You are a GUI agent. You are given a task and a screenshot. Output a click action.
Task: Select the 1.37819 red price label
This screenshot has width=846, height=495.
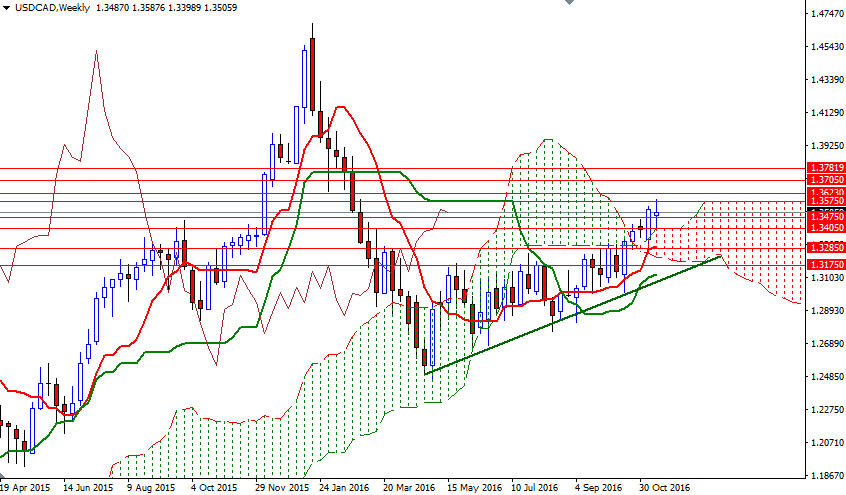click(825, 168)
